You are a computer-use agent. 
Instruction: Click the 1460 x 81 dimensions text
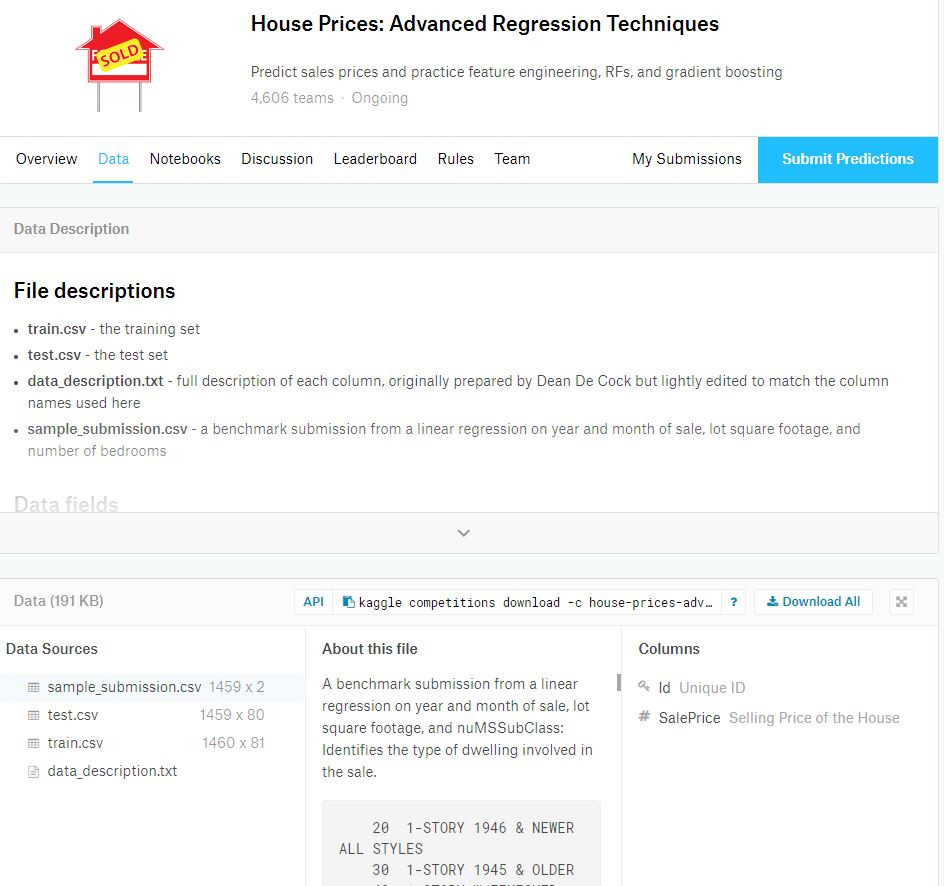(233, 743)
